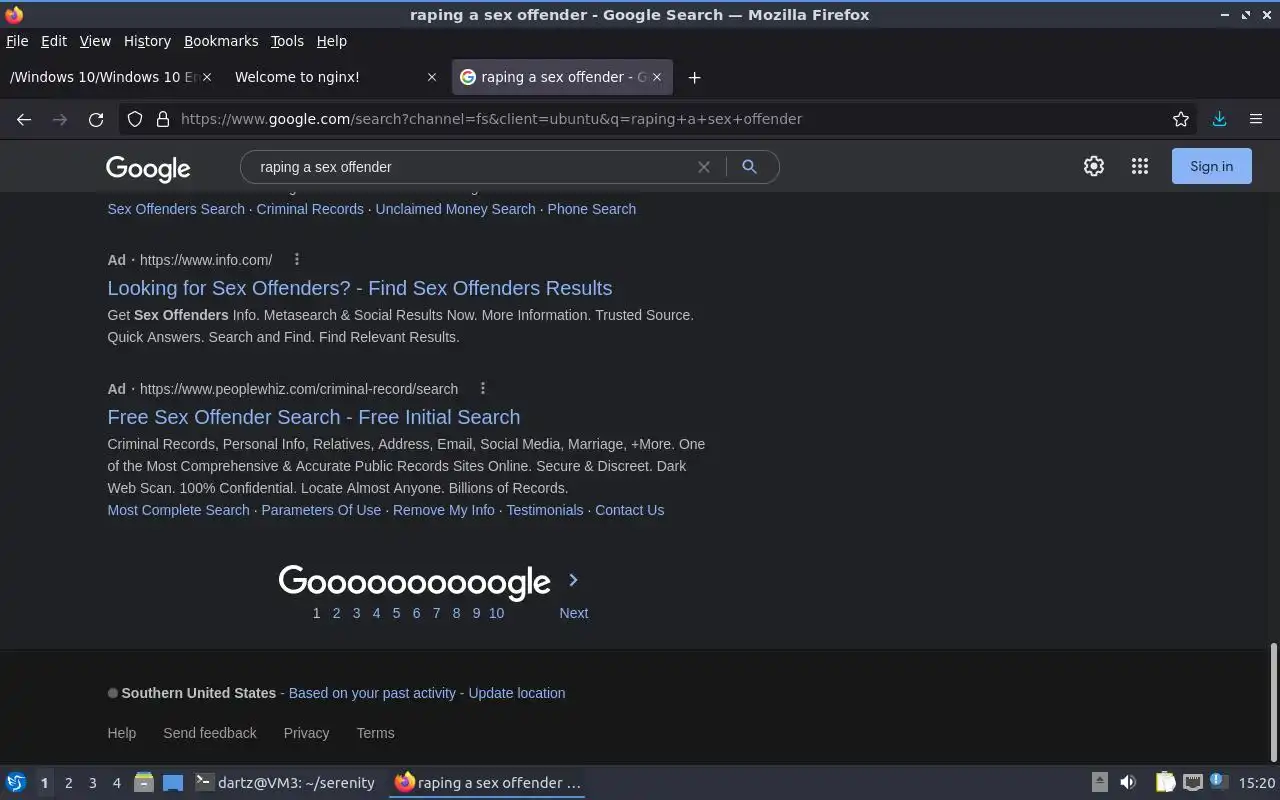Open Unclaimed Money Search sitelink

point(456,209)
